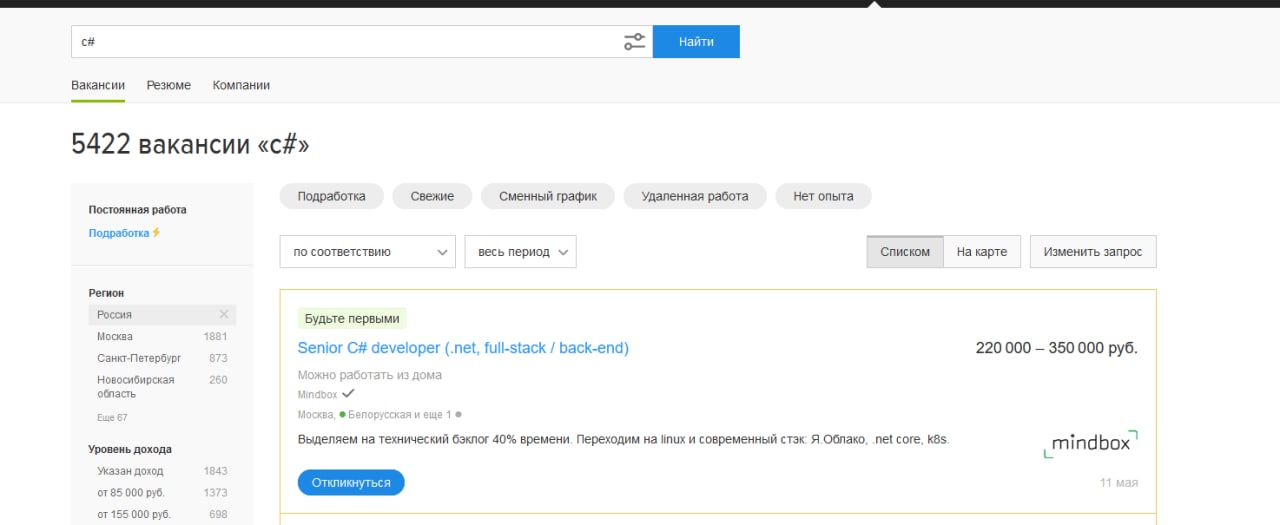Viewport: 1280px width, 525px height.
Task: Select the Удаленная работа filter chip
Action: (695, 196)
